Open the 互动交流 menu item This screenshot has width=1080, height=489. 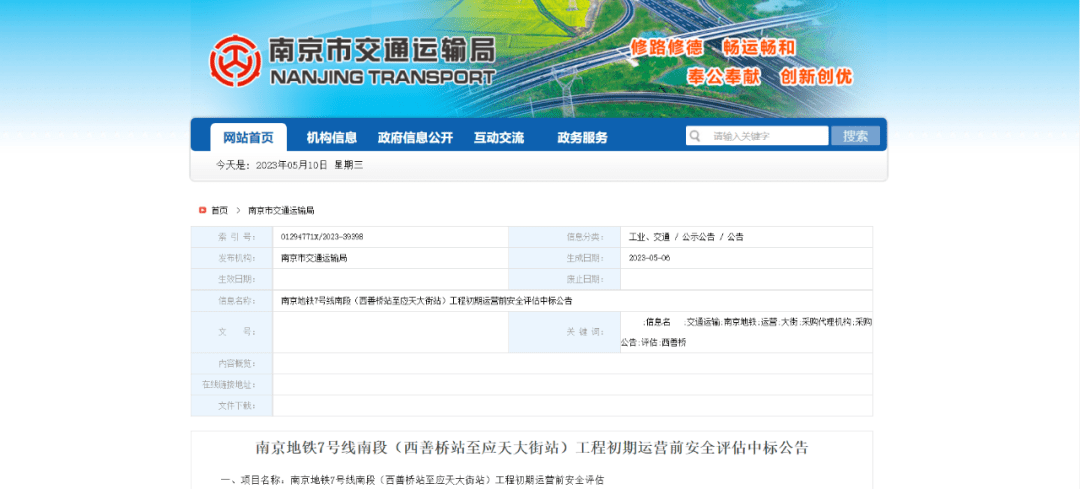pyautogui.click(x=499, y=138)
